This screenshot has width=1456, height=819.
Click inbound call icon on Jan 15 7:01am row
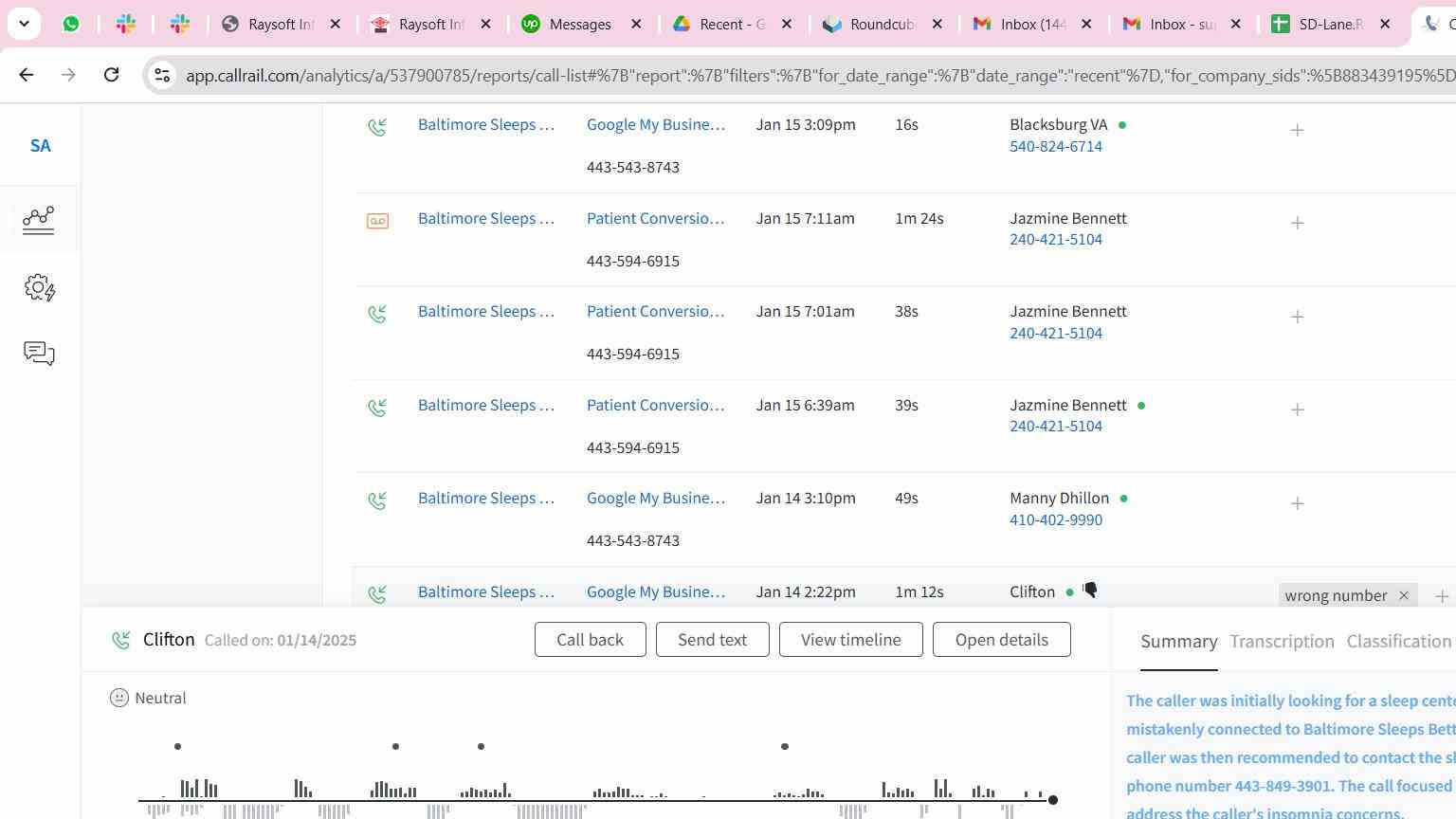[377, 314]
